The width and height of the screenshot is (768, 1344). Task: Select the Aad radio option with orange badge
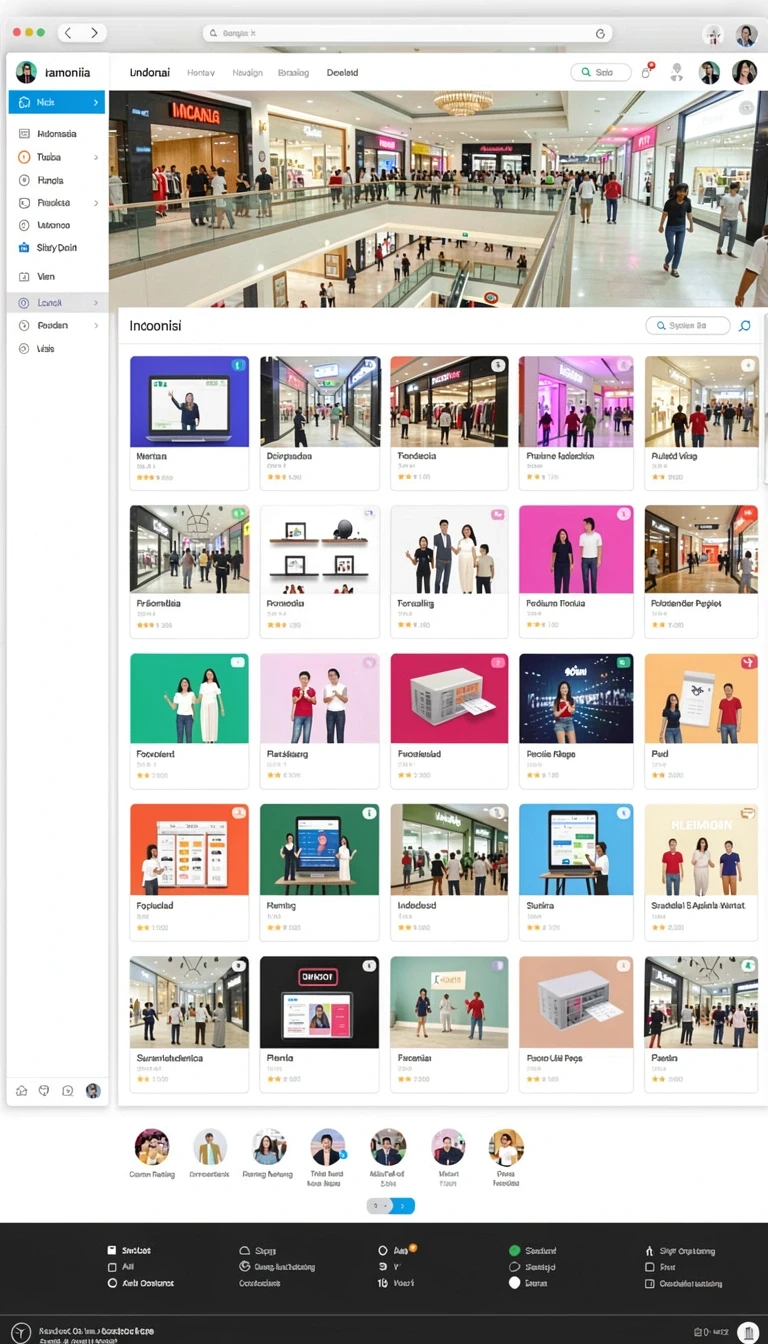pyautogui.click(x=383, y=1250)
